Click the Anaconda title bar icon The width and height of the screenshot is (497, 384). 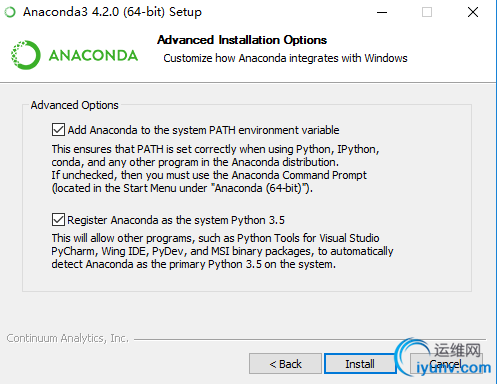(x=10, y=12)
